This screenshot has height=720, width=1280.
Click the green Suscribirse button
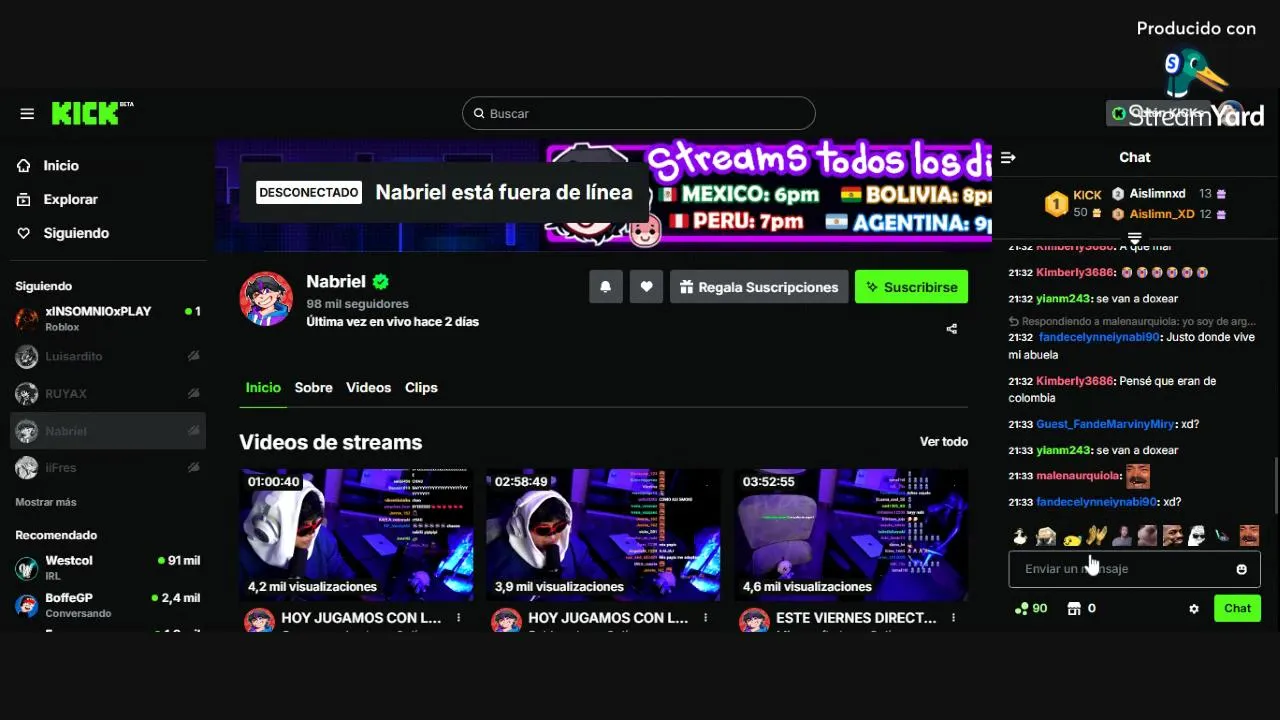911,287
